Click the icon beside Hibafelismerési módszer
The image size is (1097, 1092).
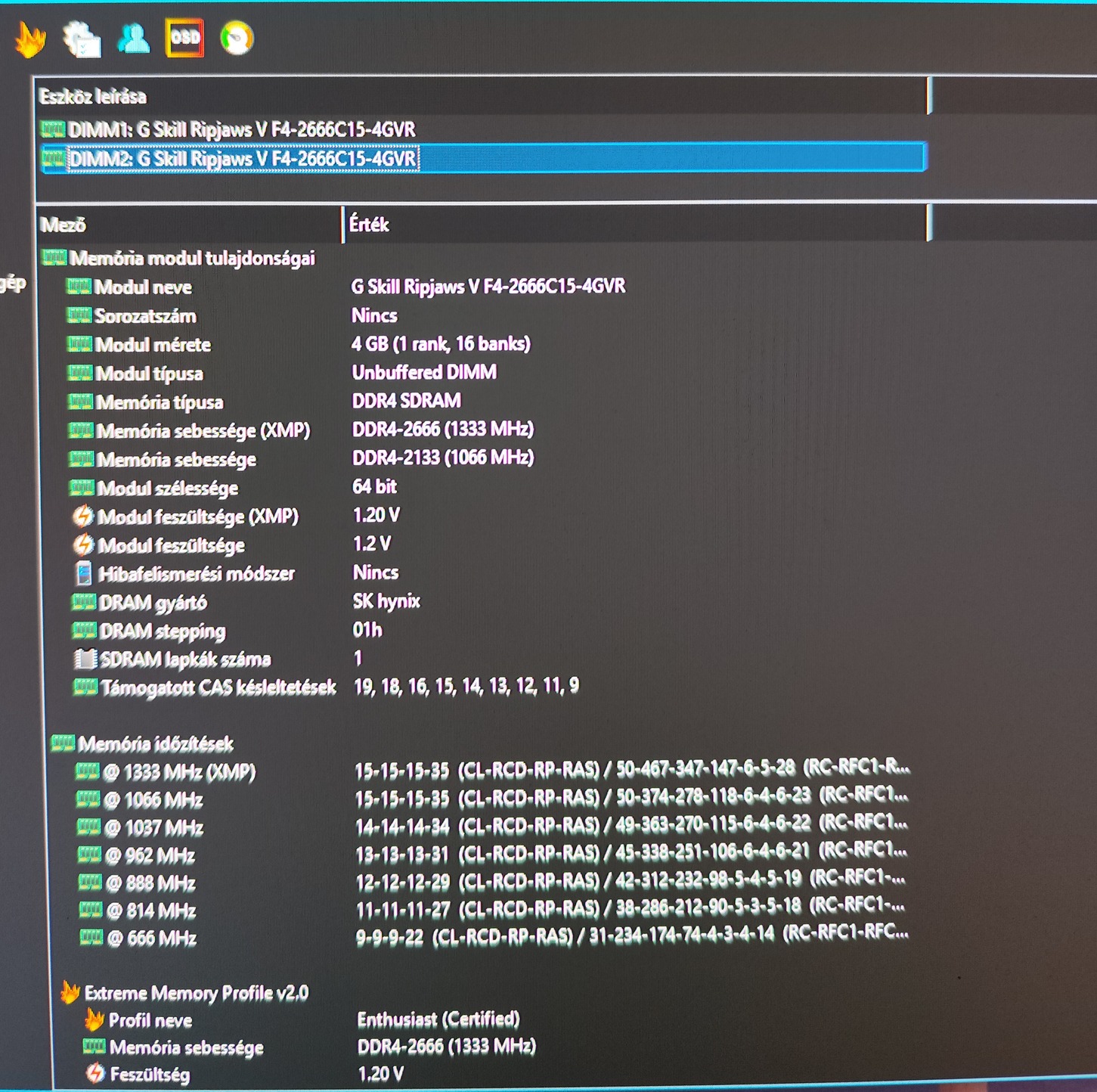[85, 574]
